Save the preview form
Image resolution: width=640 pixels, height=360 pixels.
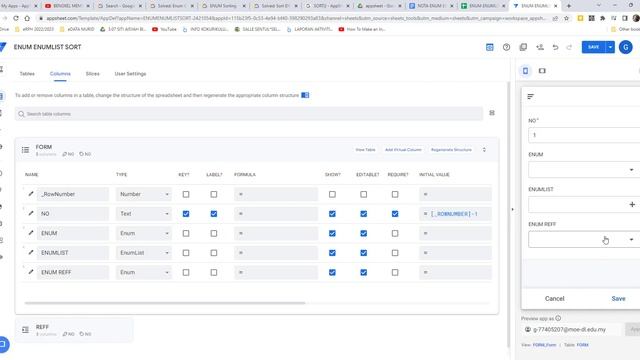tap(618, 299)
